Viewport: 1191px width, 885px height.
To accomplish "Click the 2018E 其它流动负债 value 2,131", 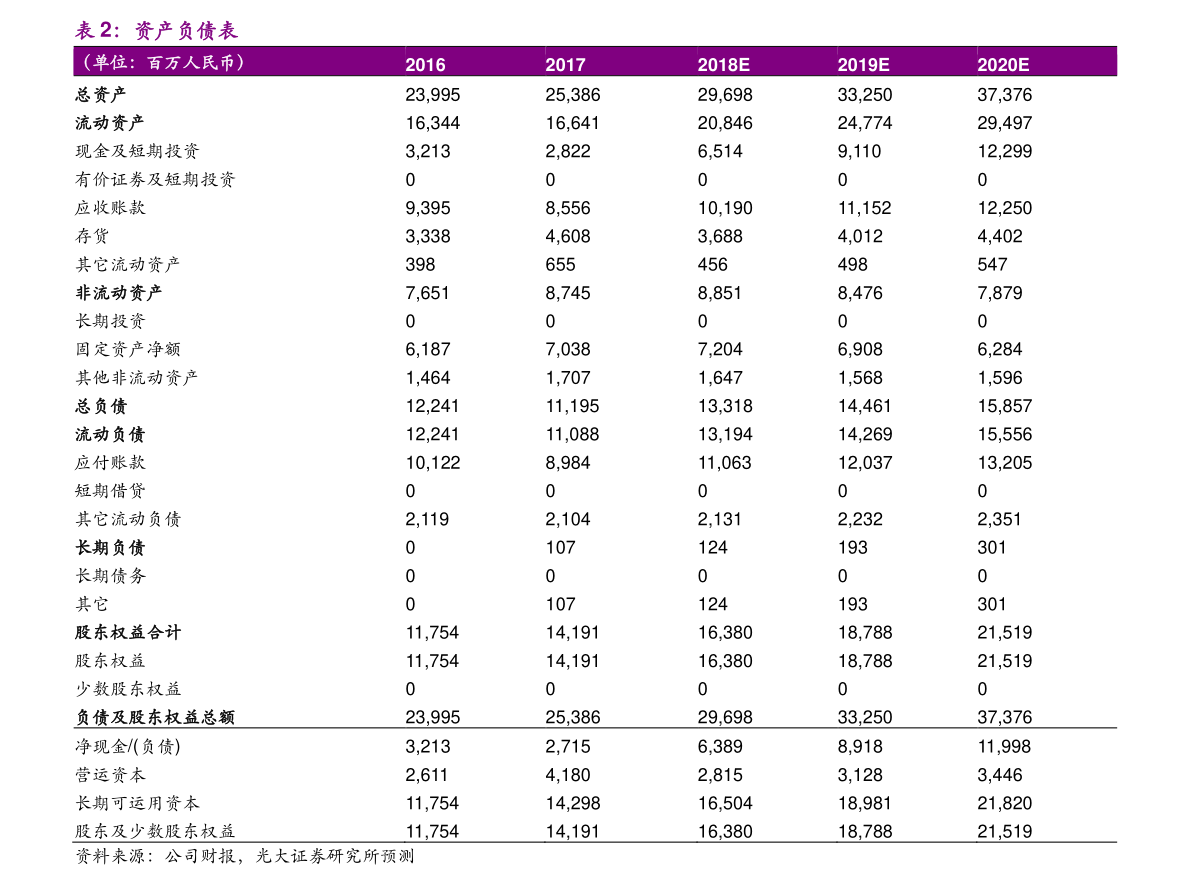I will [720, 520].
